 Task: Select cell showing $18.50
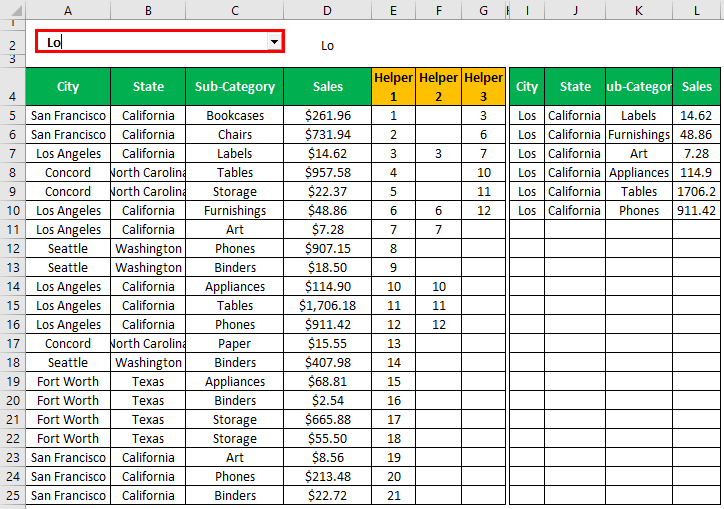point(327,267)
